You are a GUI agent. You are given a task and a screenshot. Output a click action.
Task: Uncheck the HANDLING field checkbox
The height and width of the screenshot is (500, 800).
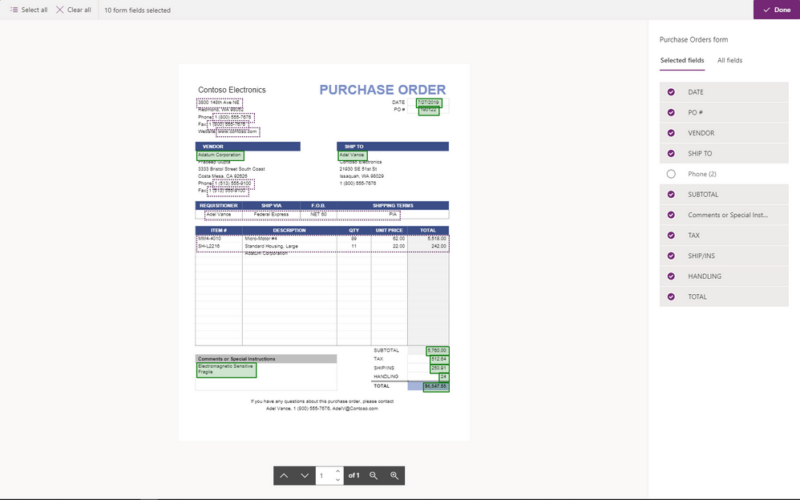(x=671, y=276)
